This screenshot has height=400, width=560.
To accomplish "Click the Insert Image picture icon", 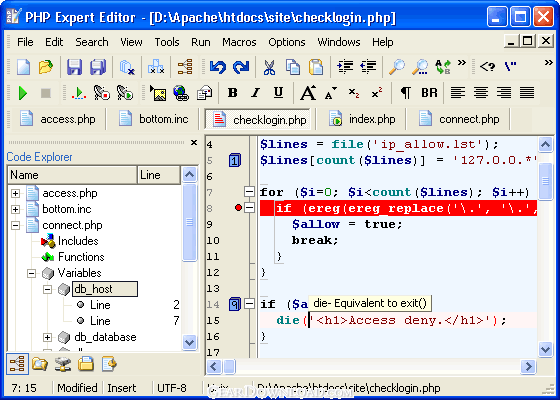I will point(158,93).
